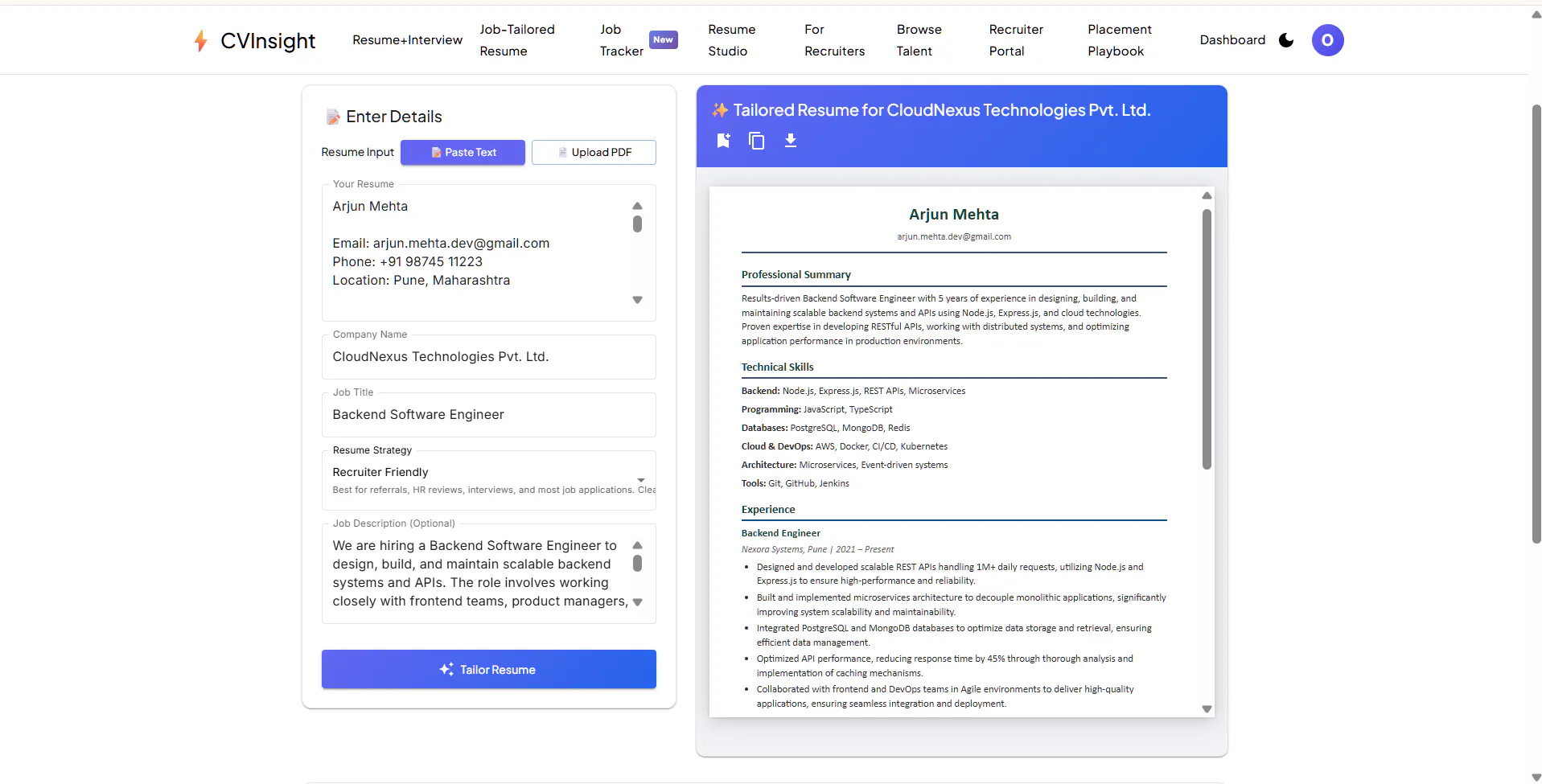Click the Enter Details heading
Image resolution: width=1542 pixels, height=784 pixels.
pos(394,117)
